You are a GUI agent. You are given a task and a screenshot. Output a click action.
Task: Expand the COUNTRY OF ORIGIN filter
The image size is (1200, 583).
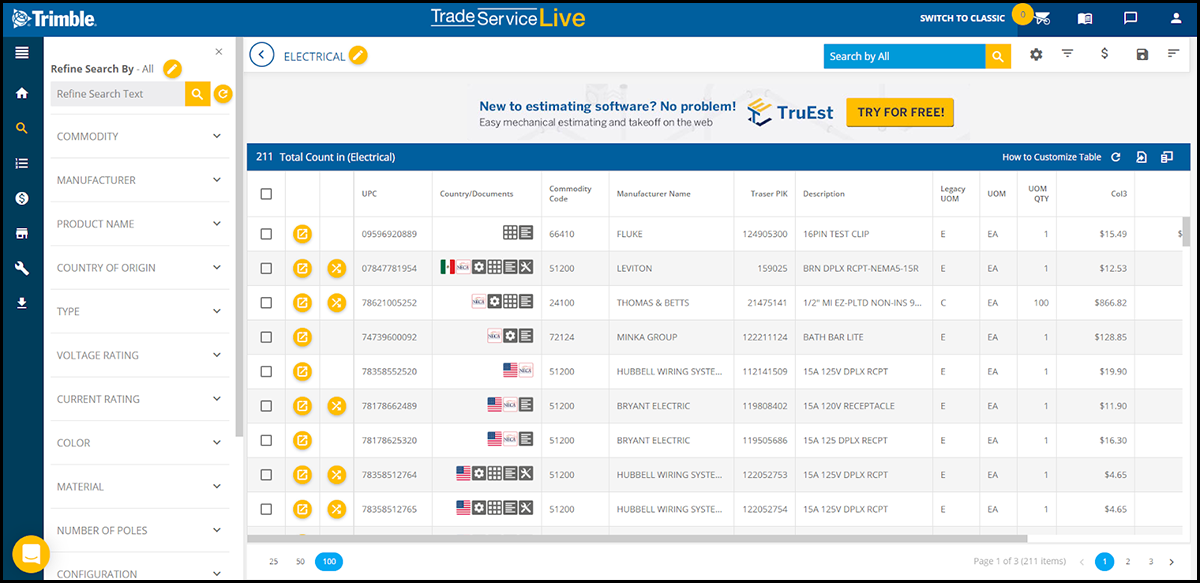[x=140, y=268]
